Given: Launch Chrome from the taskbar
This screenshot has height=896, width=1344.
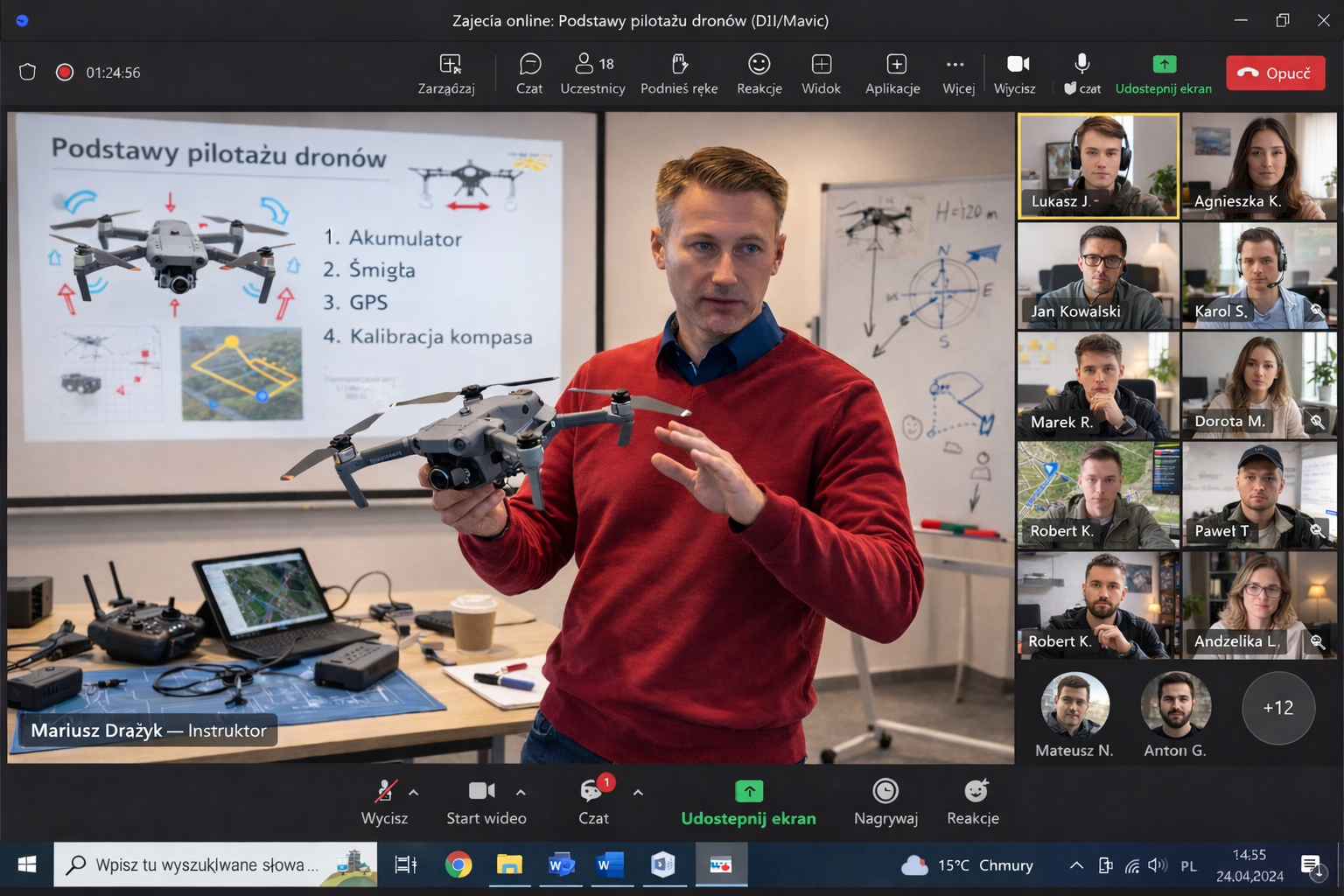Looking at the screenshot, I should pyautogui.click(x=458, y=864).
